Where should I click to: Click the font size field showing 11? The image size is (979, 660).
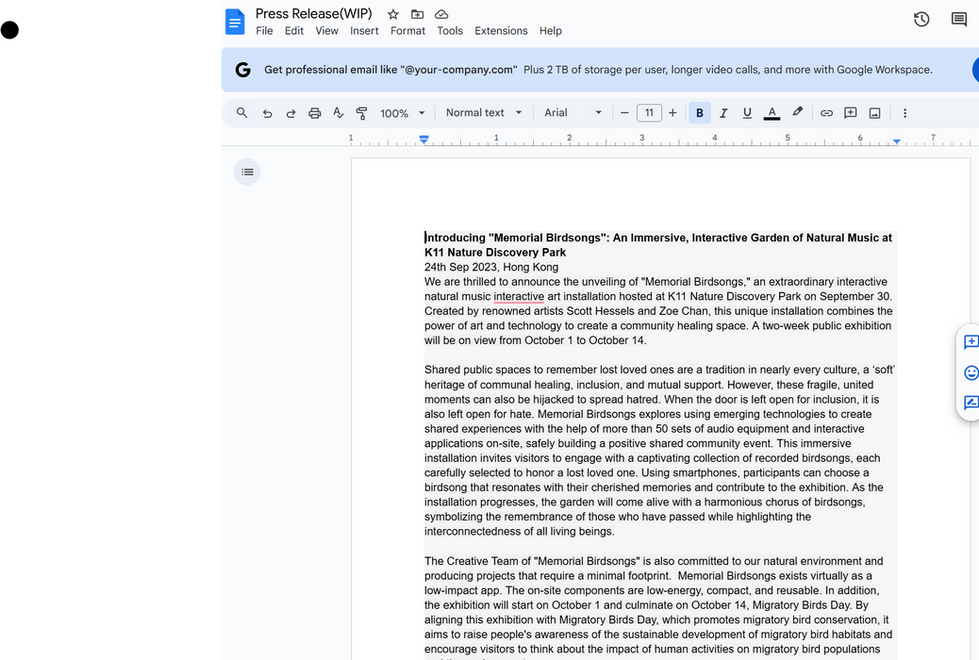pyautogui.click(x=649, y=113)
